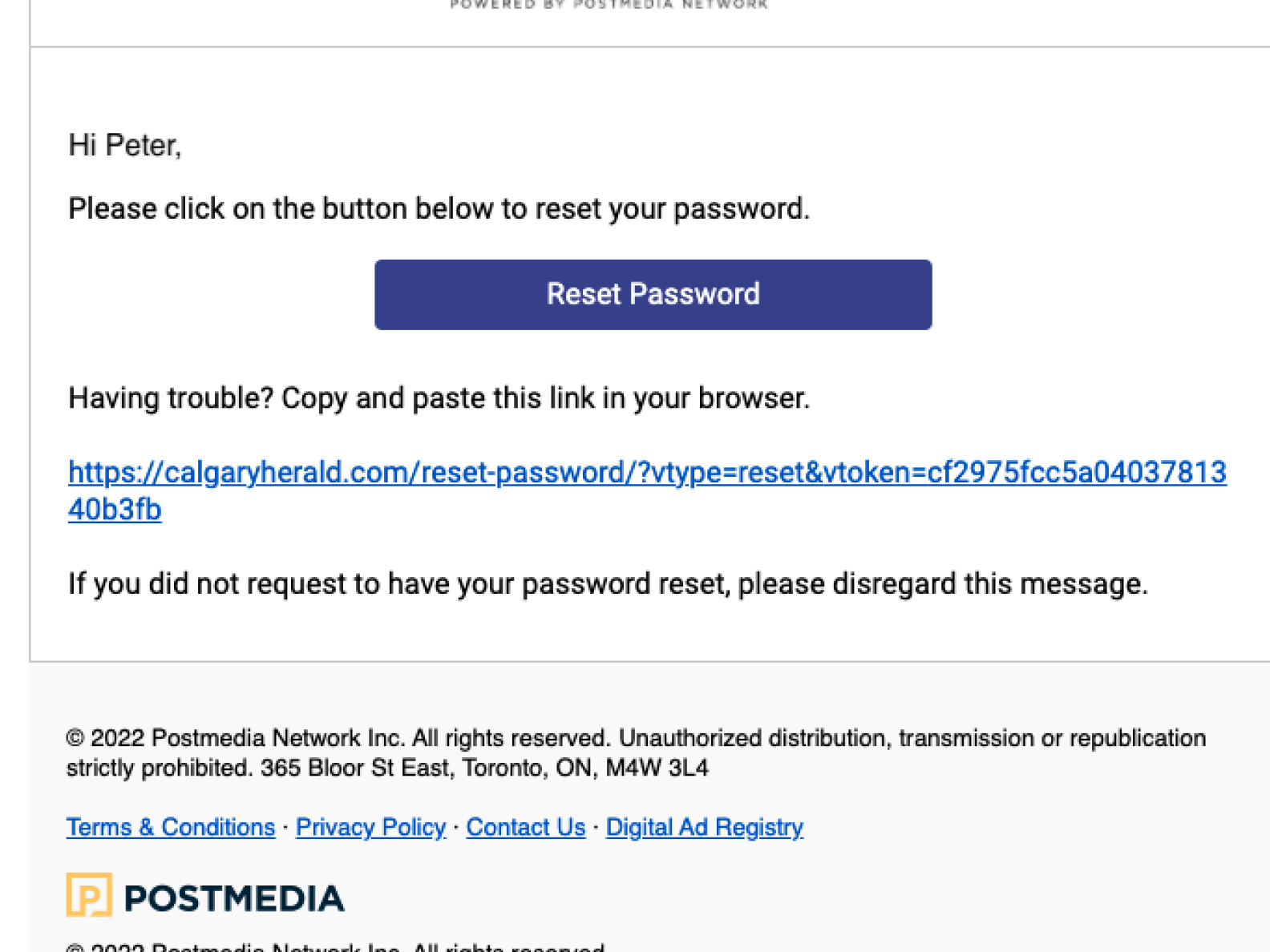1270x952 pixels.
Task: Click the 'Having trouble?' instruction line
Action: coord(439,398)
